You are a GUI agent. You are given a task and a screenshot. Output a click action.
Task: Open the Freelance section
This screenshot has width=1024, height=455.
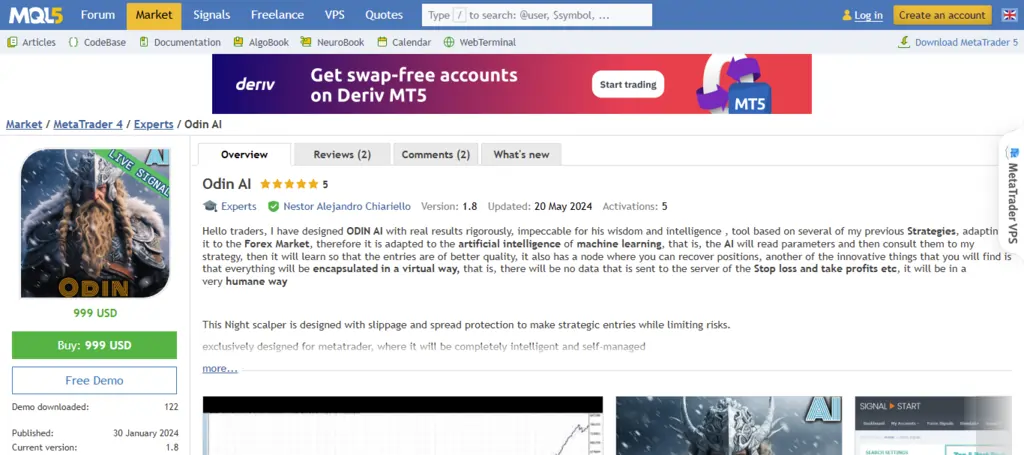click(x=278, y=15)
